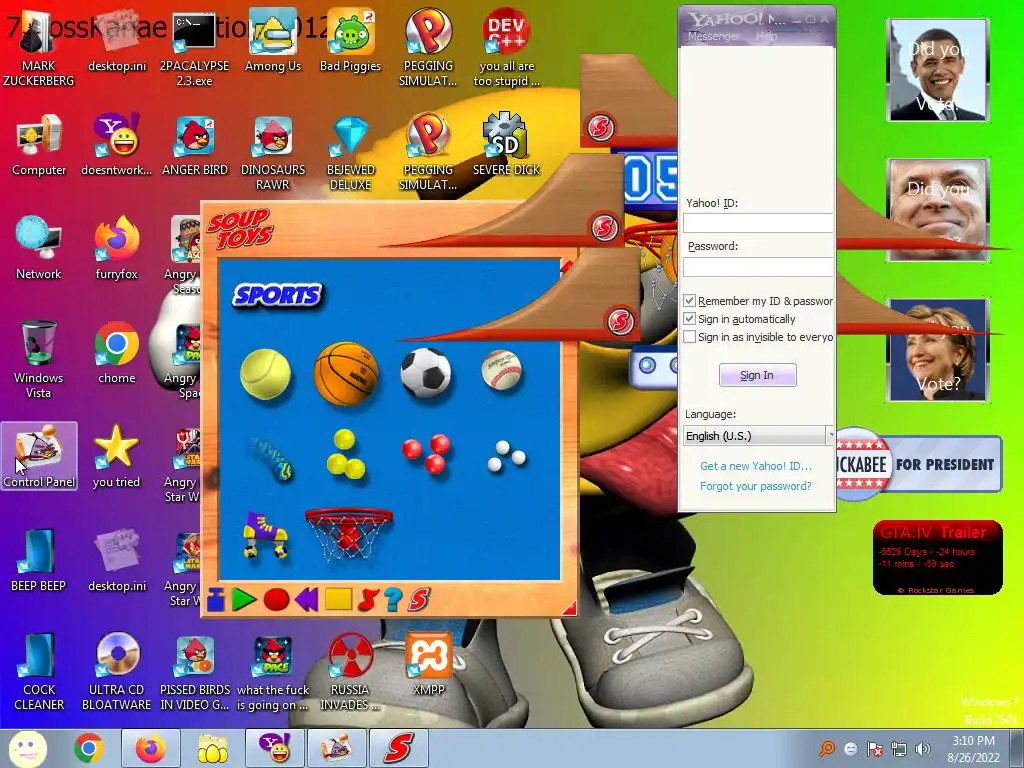Select the Bad Piggies desktop icon
Viewport: 1024px width, 768px height.
coord(350,42)
